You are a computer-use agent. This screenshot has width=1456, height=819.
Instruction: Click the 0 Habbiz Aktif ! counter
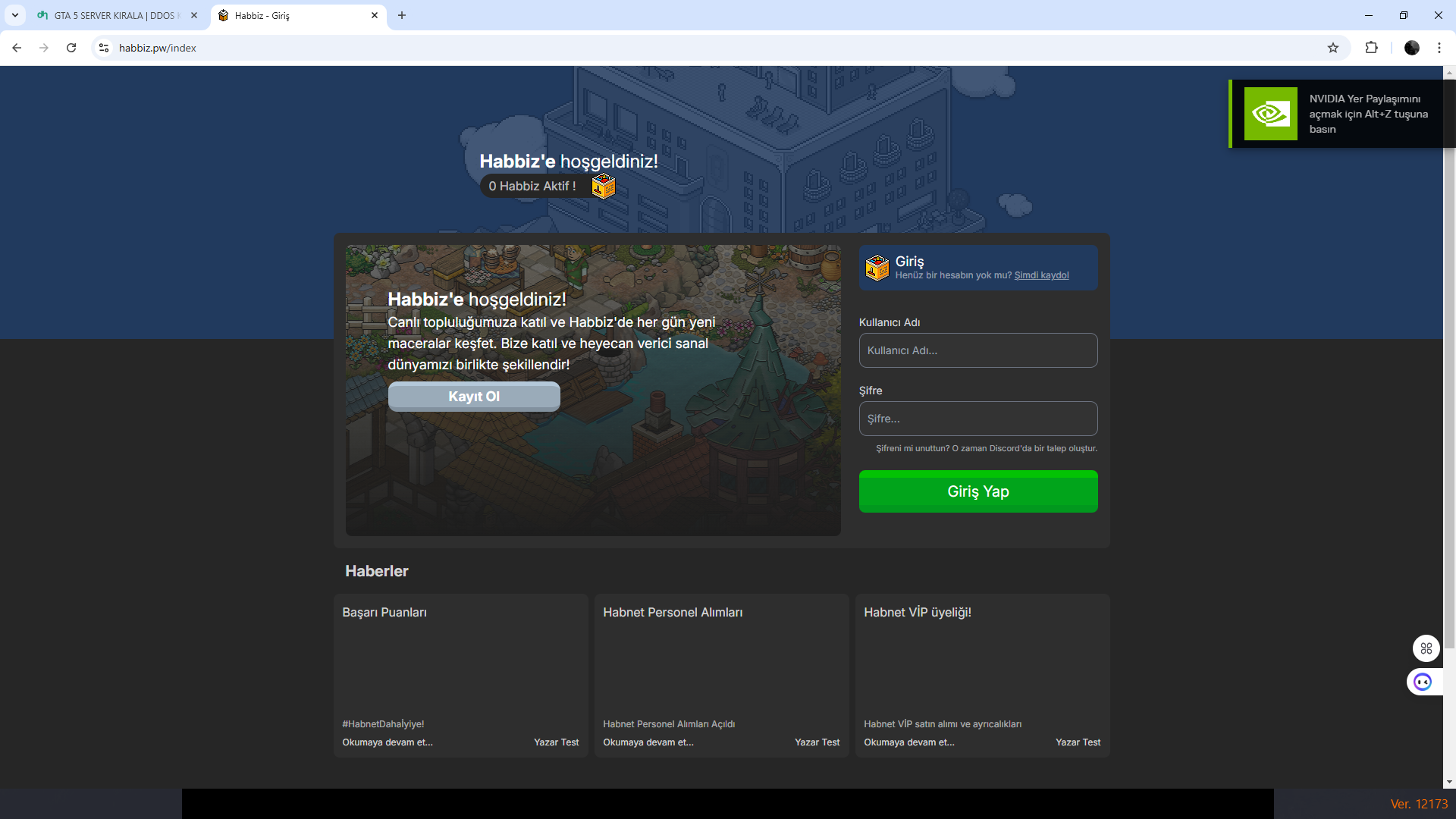coord(532,186)
